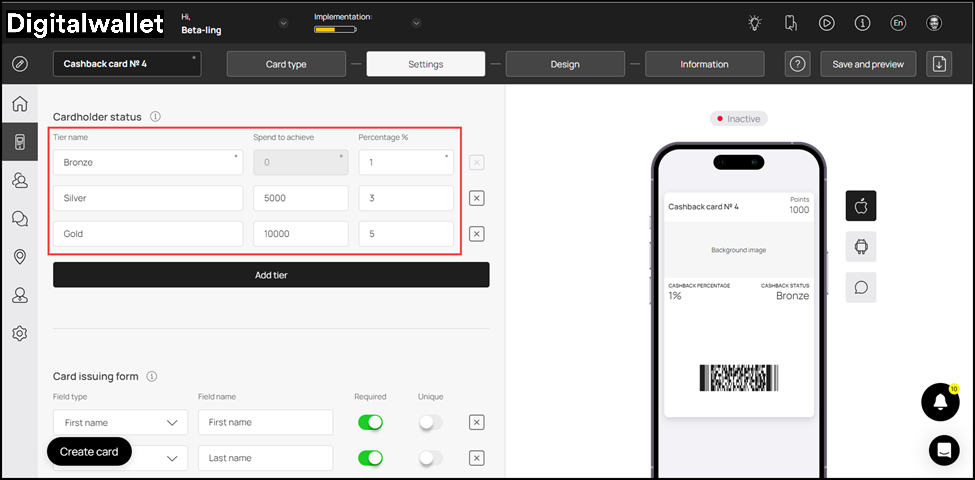Toggle Required switch for First name
The image size is (975, 480).
tap(370, 423)
